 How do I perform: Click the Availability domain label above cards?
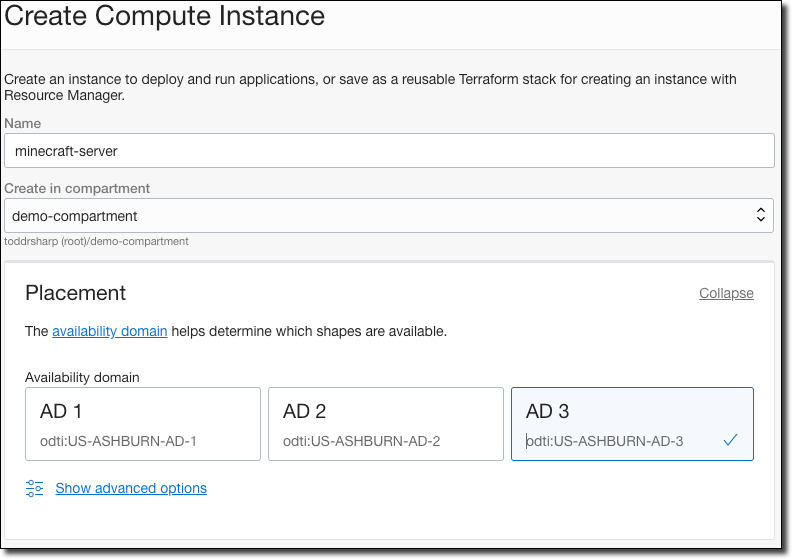click(x=82, y=378)
